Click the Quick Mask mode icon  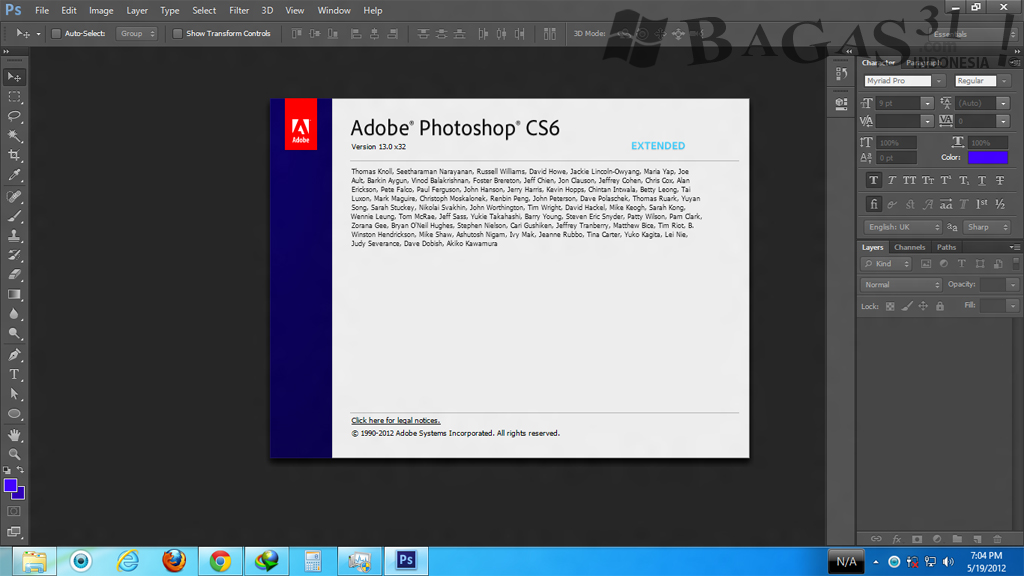click(x=14, y=511)
